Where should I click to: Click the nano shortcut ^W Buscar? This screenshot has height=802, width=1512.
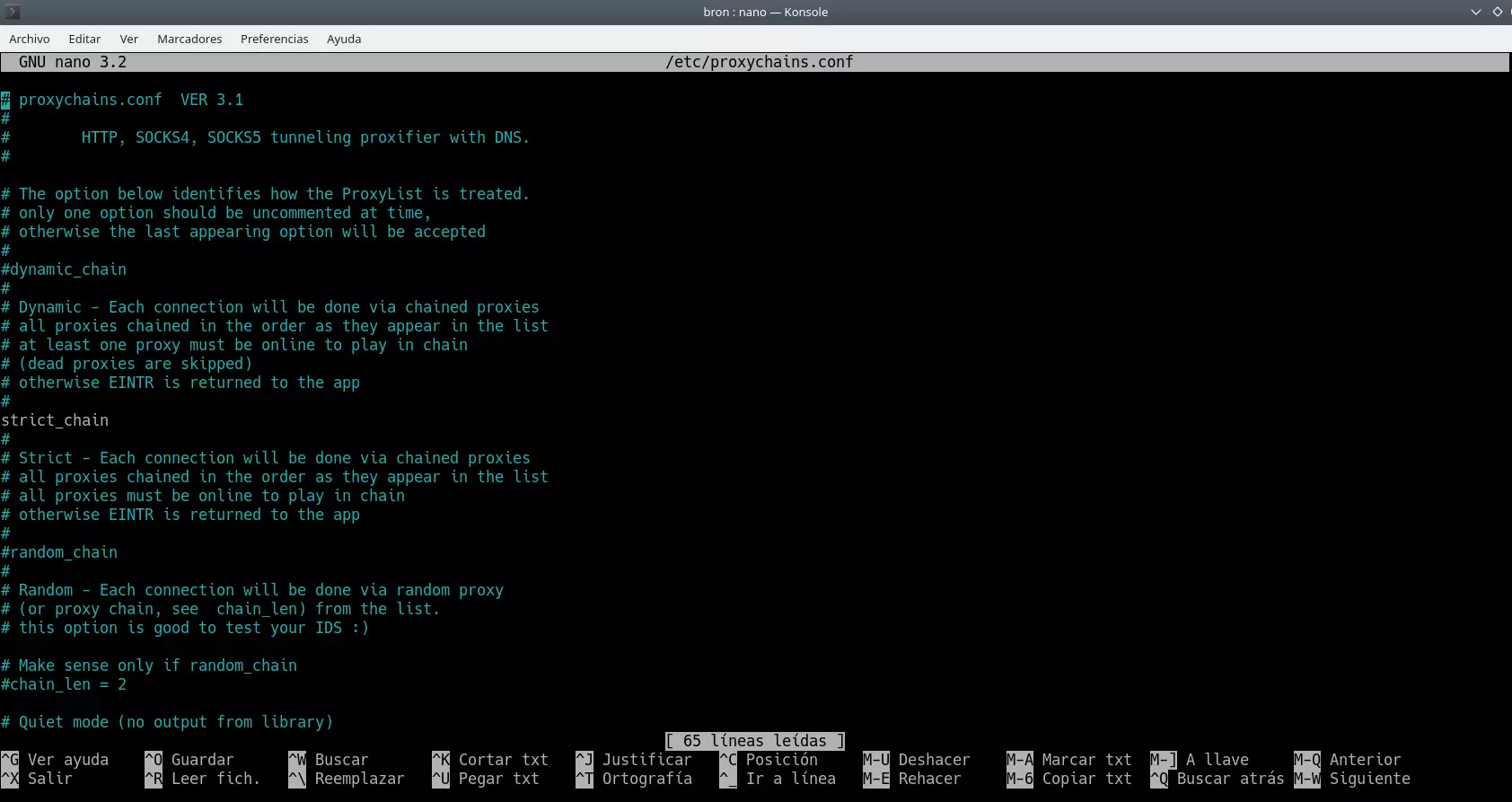click(329, 760)
